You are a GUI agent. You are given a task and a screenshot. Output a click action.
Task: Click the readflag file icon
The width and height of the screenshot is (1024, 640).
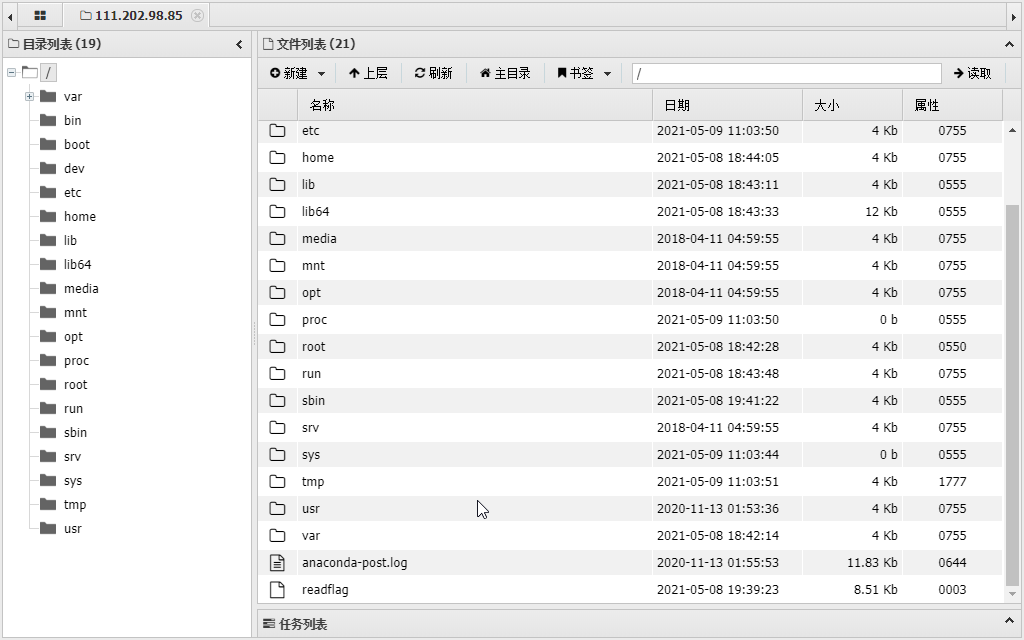(x=278, y=590)
